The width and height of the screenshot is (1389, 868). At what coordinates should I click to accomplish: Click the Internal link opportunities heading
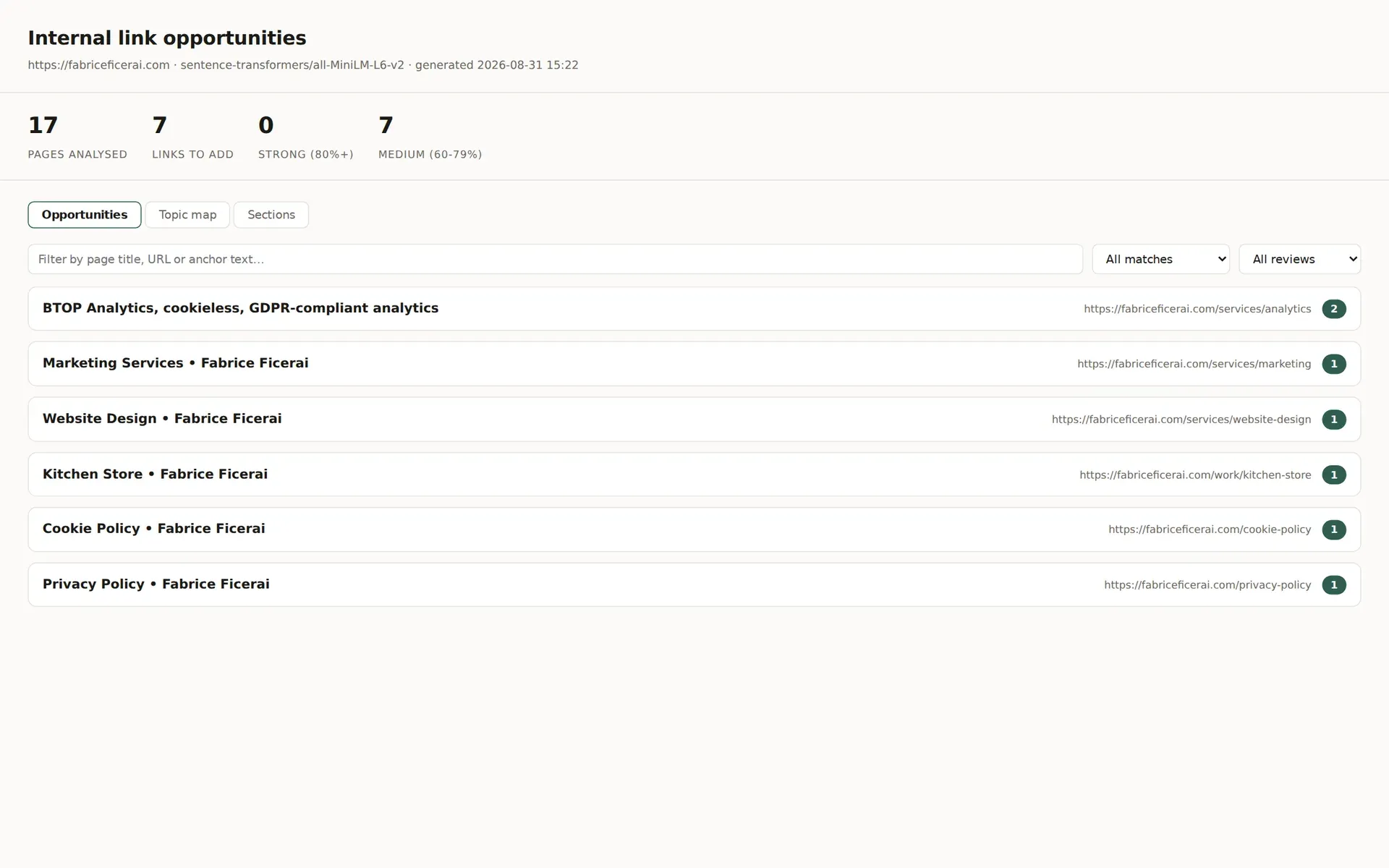(167, 38)
